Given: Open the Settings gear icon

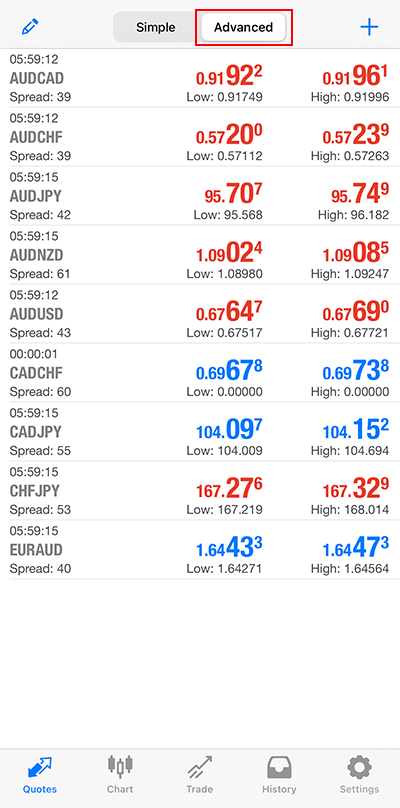Looking at the screenshot, I should [x=359, y=767].
